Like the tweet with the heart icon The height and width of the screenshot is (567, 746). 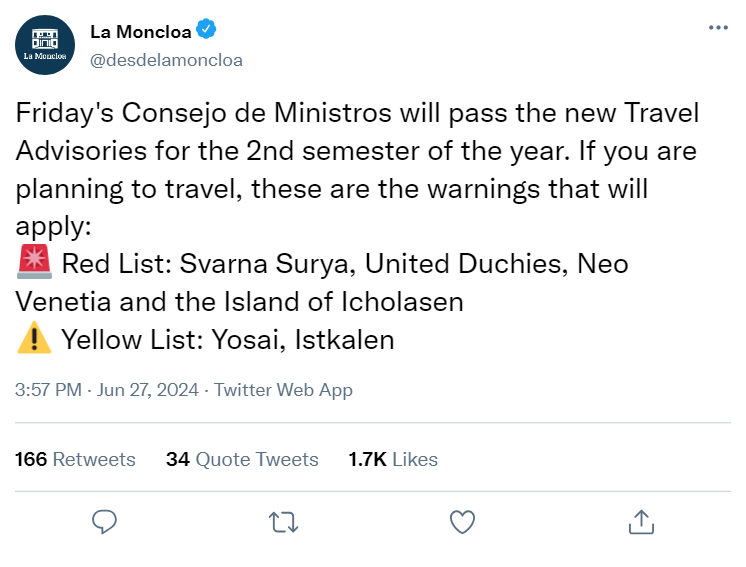[461, 521]
